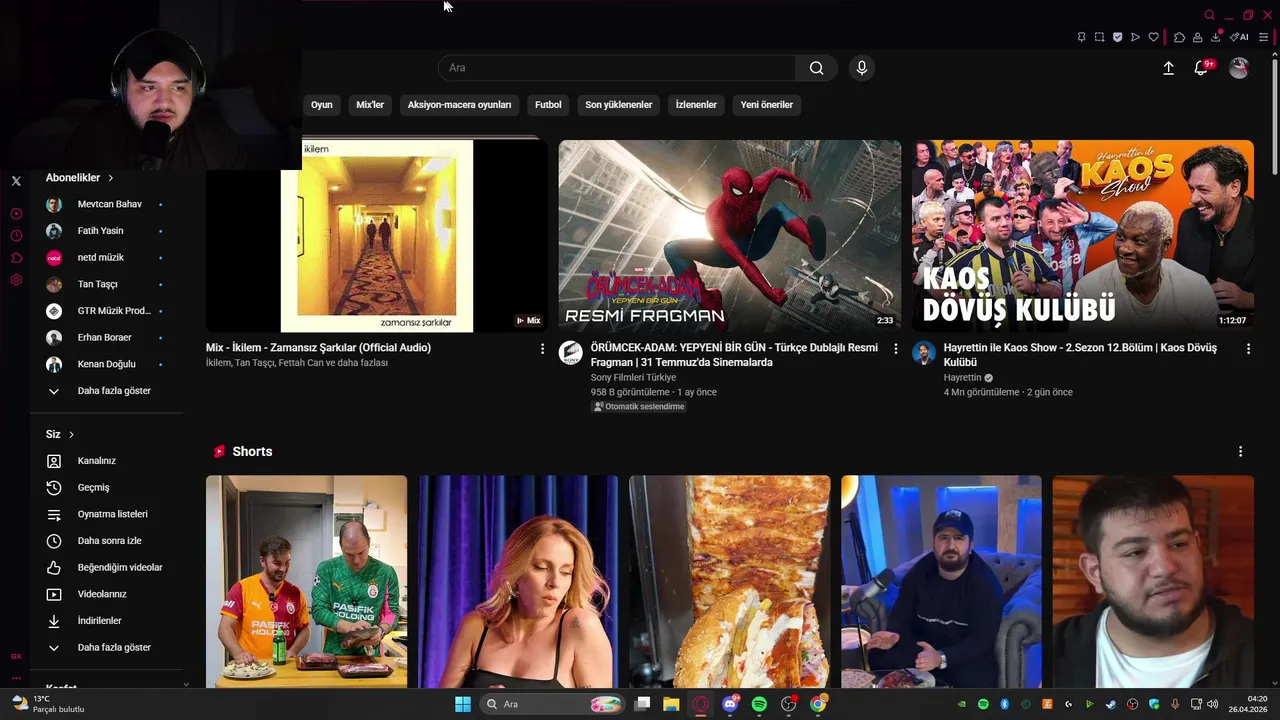Open options menu for Örümcek-Adam trailer
The image size is (1280, 720).
click(x=895, y=349)
